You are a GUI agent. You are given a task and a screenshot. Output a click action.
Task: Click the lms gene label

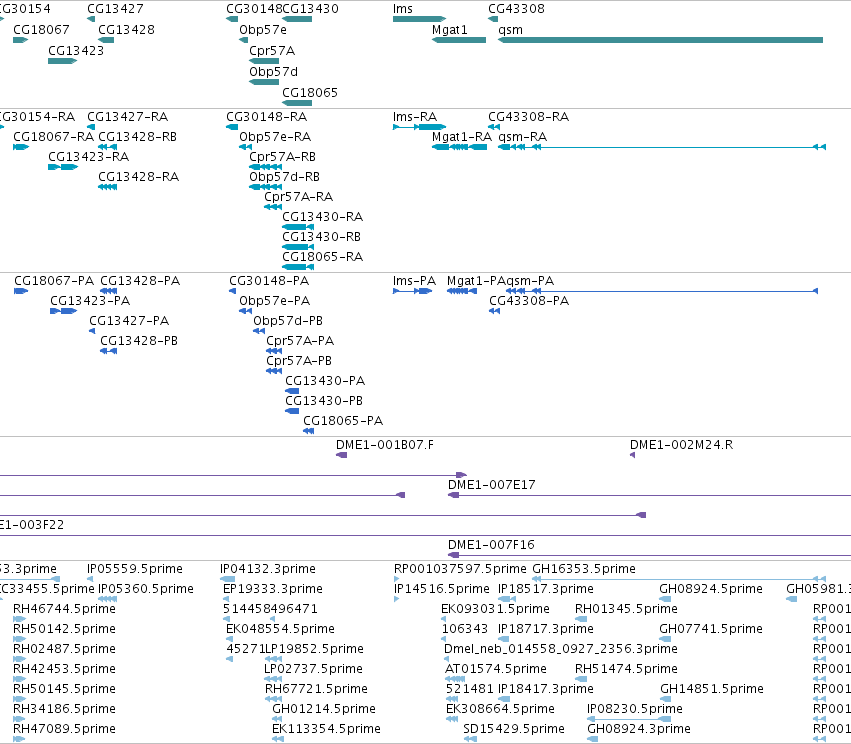[403, 9]
